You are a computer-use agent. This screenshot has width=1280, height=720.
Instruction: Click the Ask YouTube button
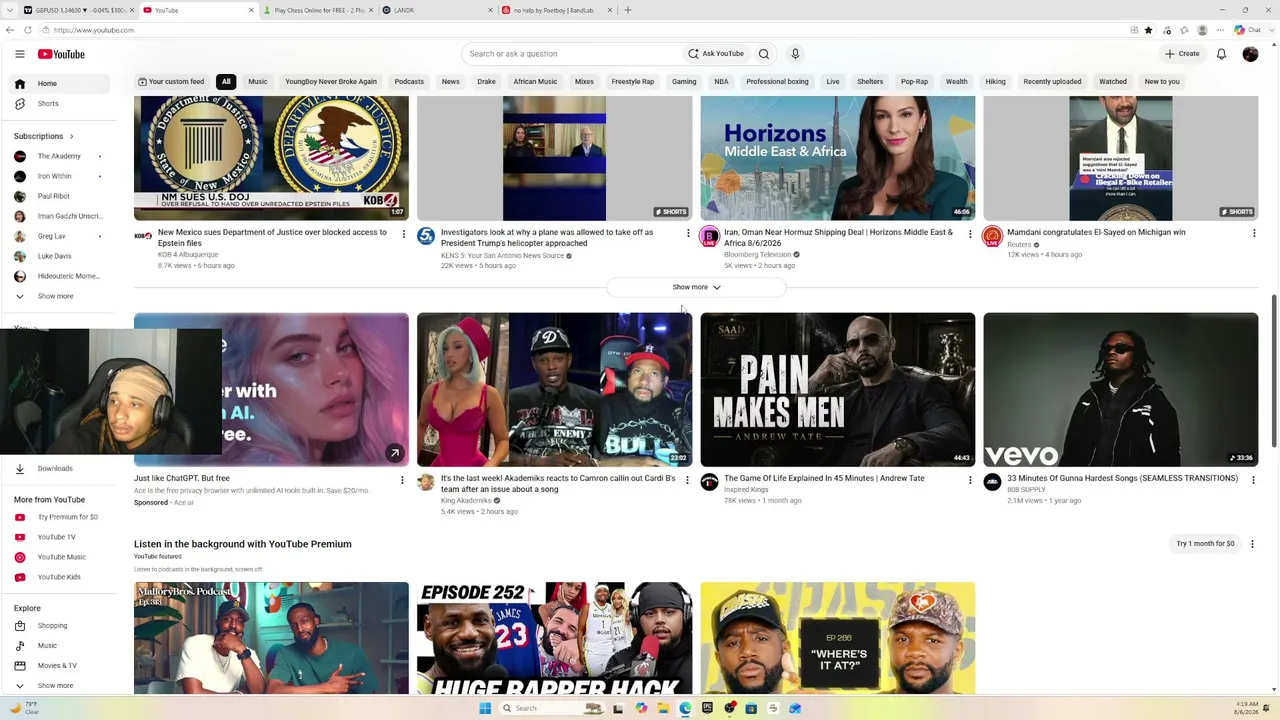[716, 54]
